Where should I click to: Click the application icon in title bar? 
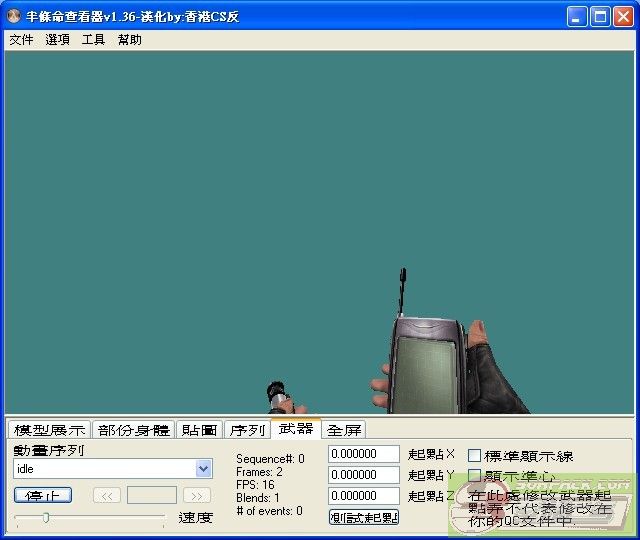click(x=14, y=16)
